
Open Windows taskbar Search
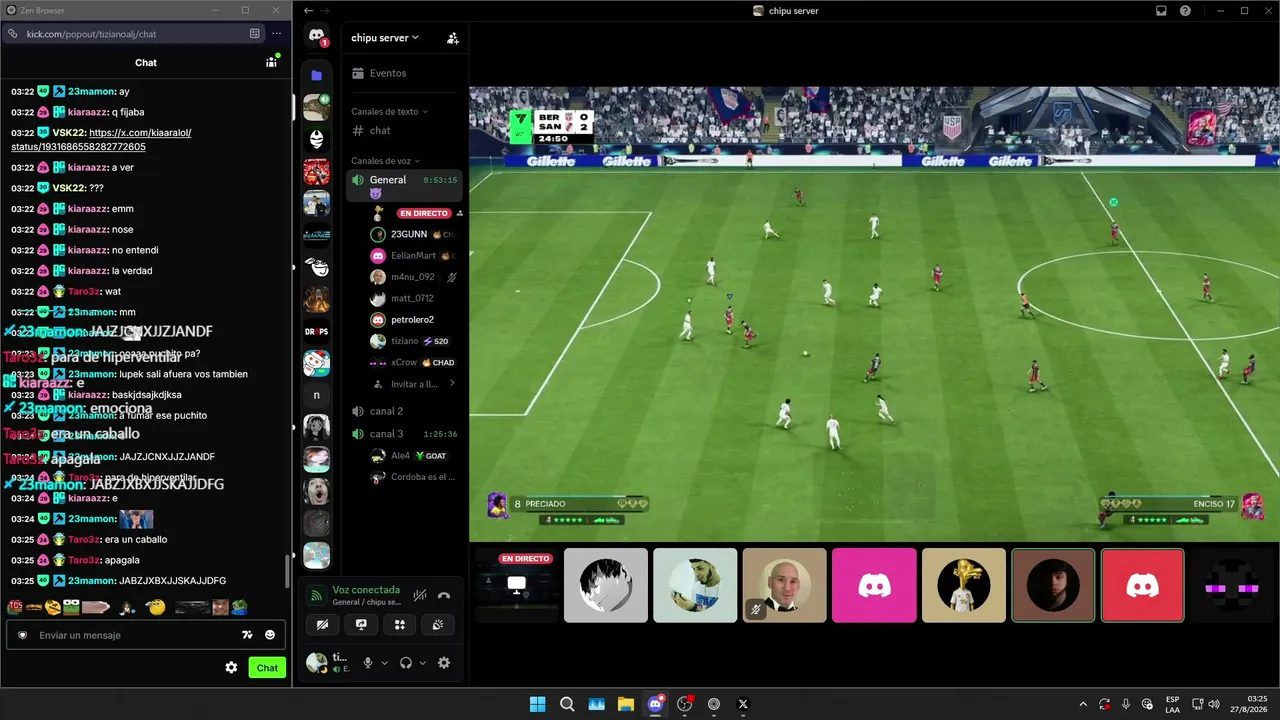(567, 704)
